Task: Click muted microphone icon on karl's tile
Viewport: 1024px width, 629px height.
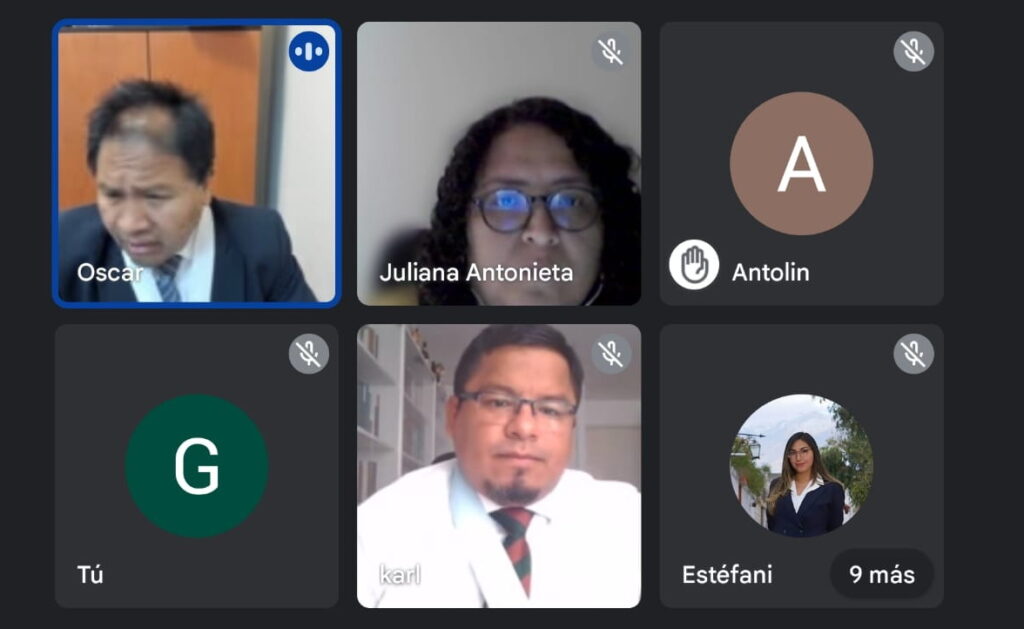Action: pyautogui.click(x=611, y=354)
